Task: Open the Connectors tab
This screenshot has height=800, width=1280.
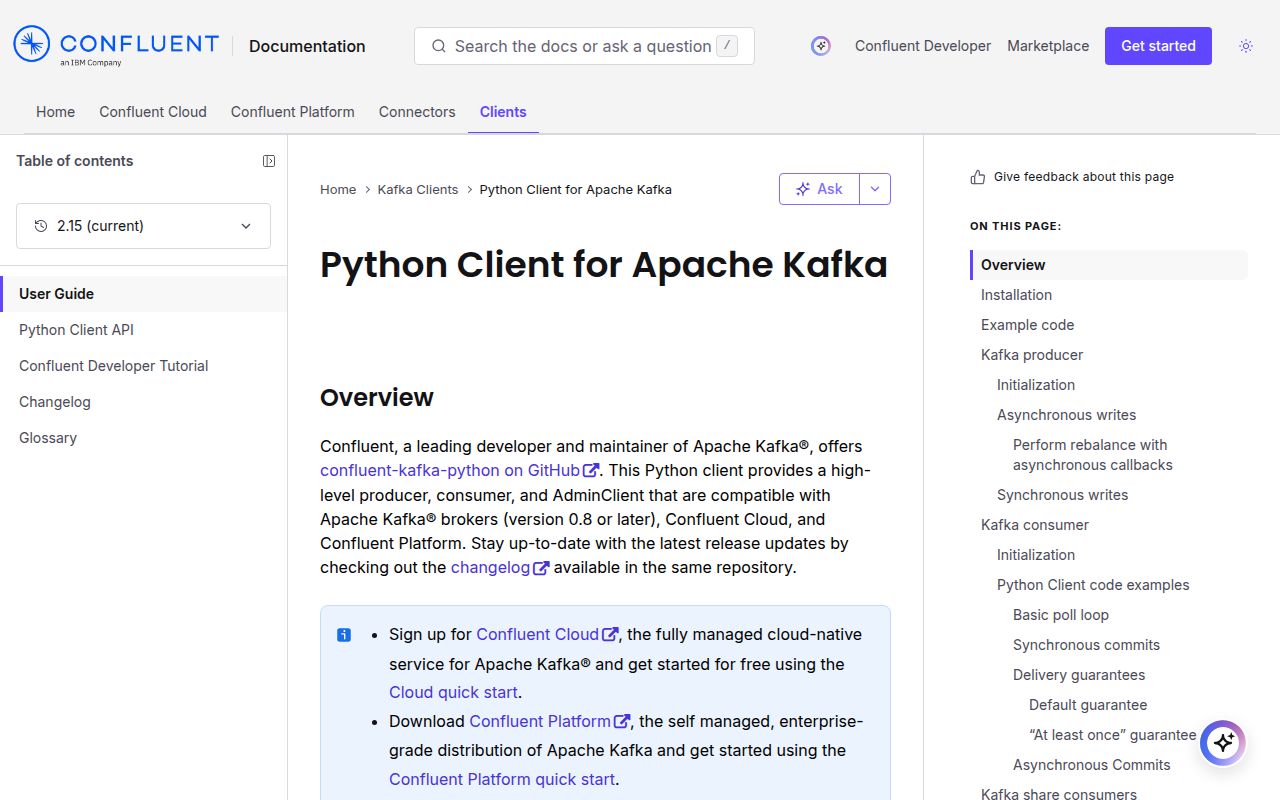Action: tap(417, 112)
